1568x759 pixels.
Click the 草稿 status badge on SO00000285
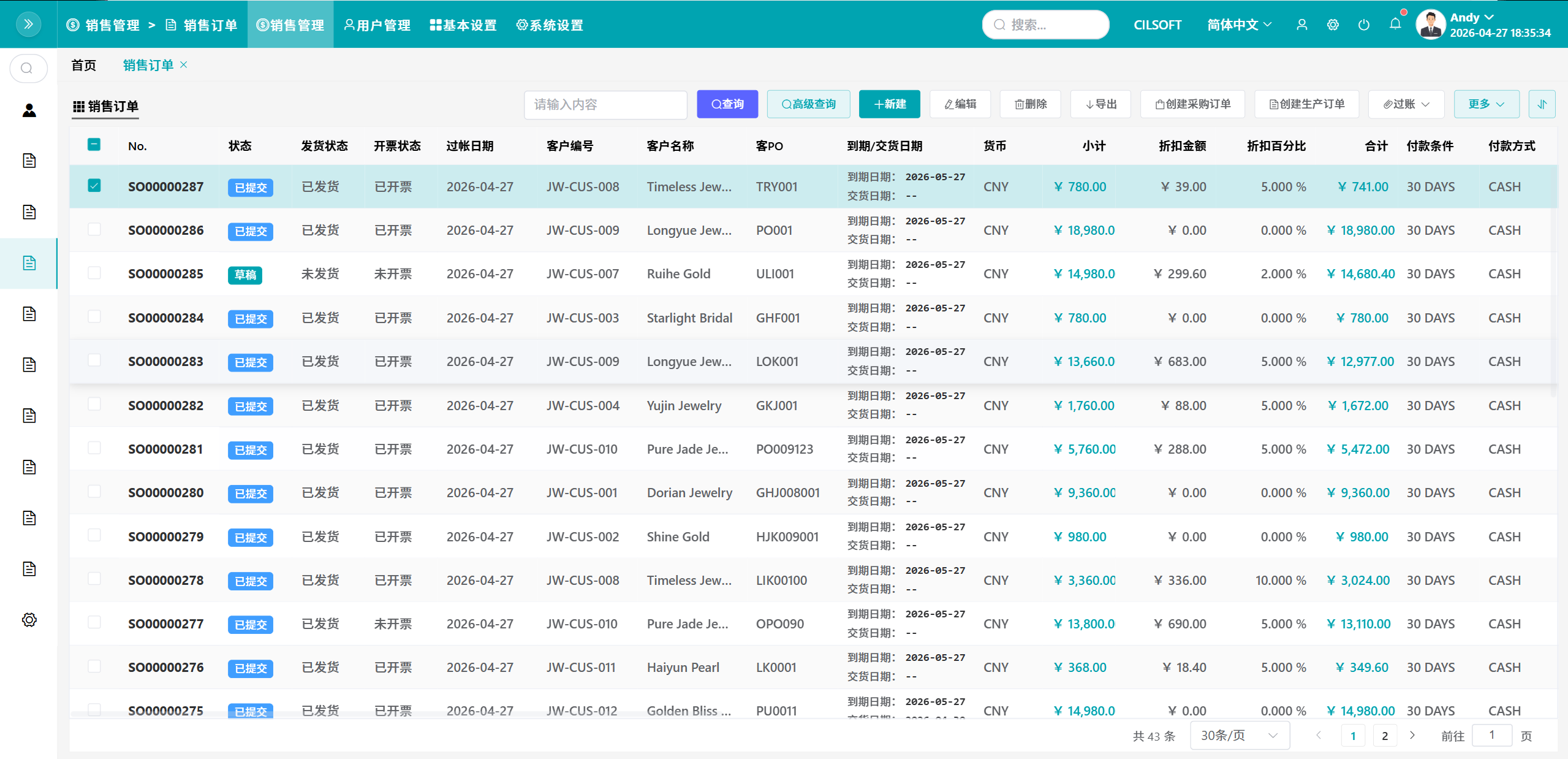tap(245, 275)
